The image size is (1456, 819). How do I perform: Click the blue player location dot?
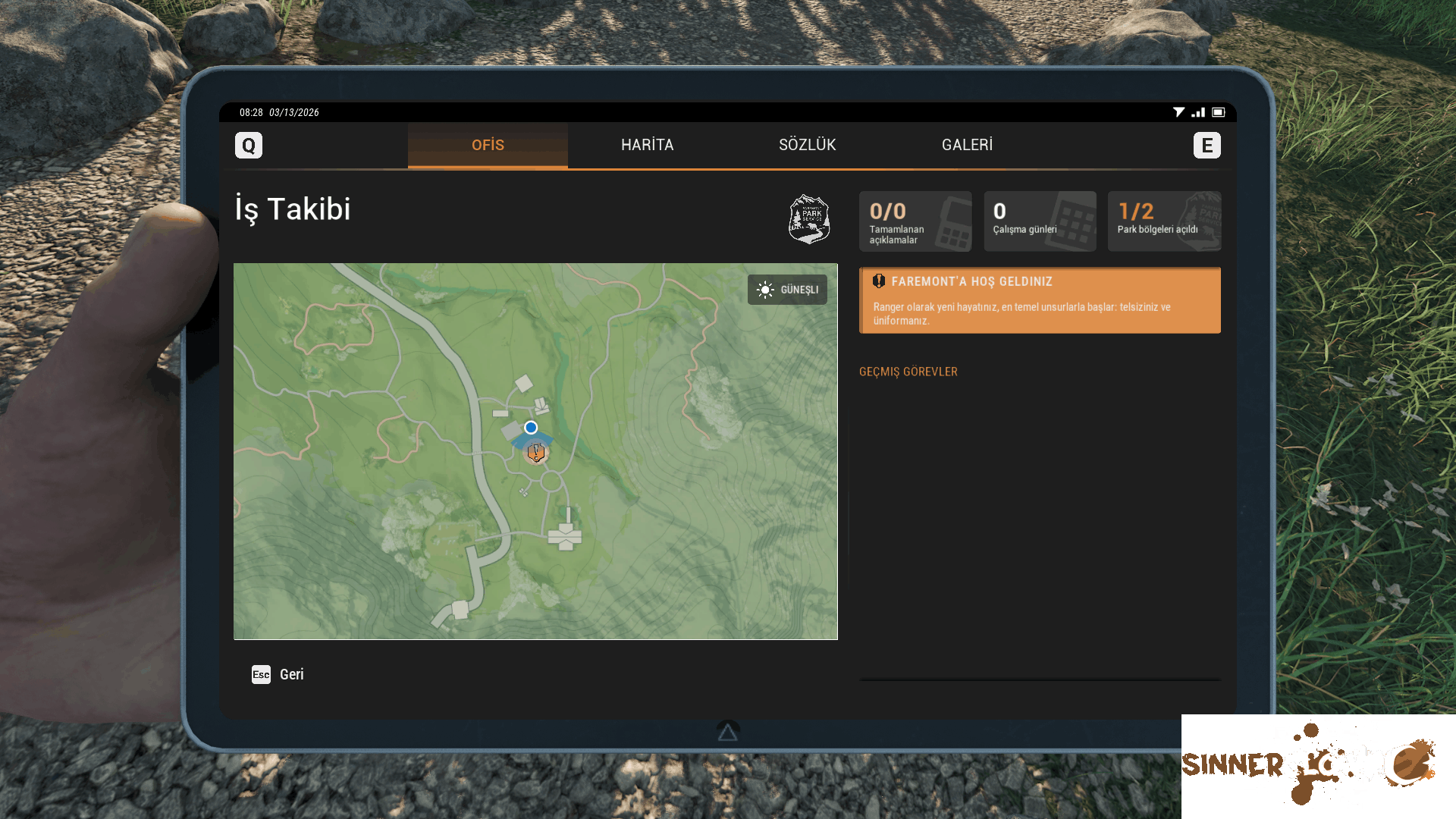coord(531,428)
